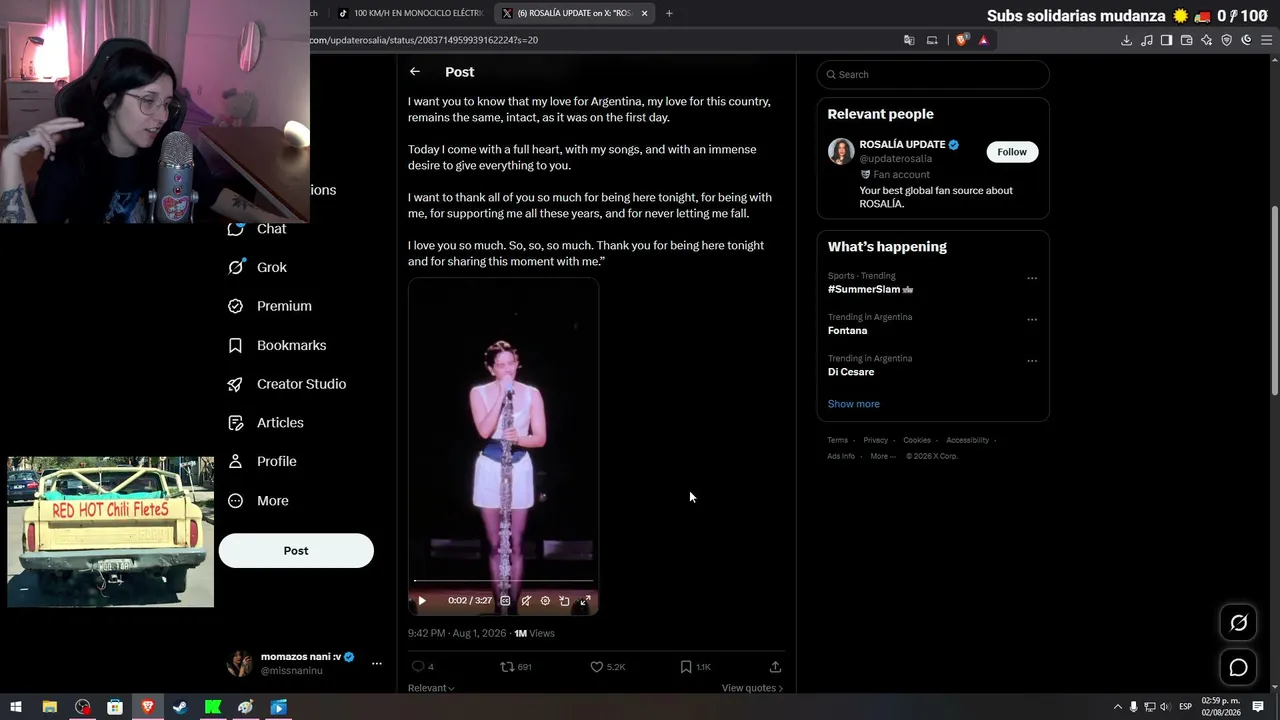Open Chat in the X sidebar
This screenshot has width=1280, height=720.
point(257,229)
